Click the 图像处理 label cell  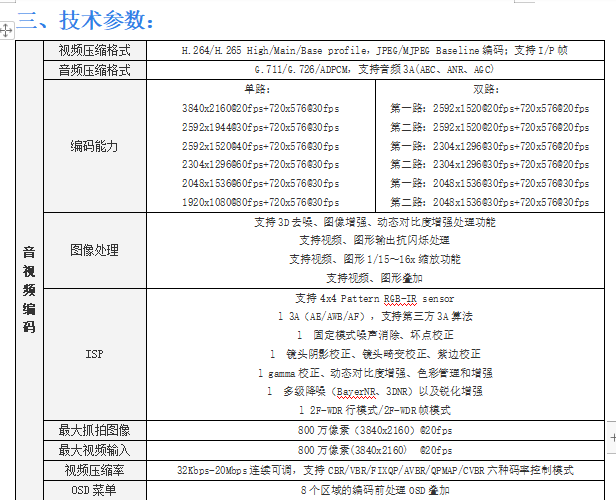(95, 250)
